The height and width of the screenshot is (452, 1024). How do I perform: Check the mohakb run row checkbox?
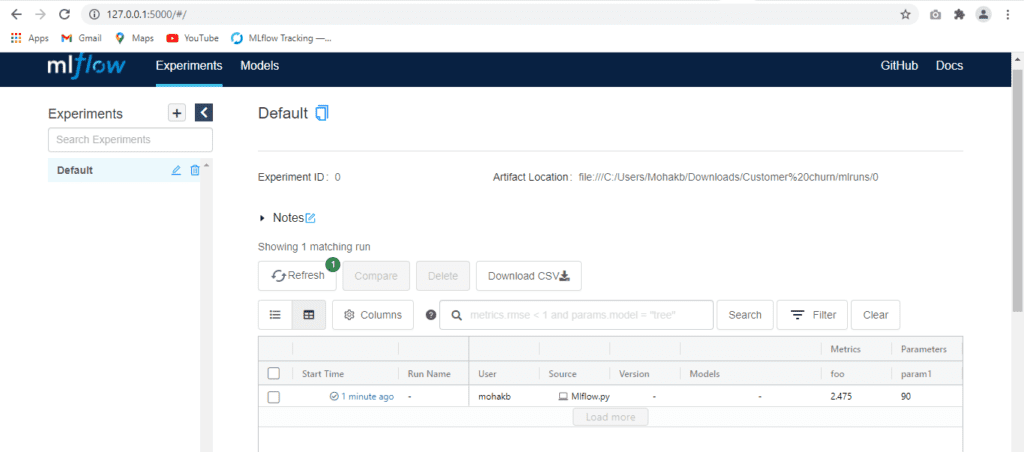point(274,397)
